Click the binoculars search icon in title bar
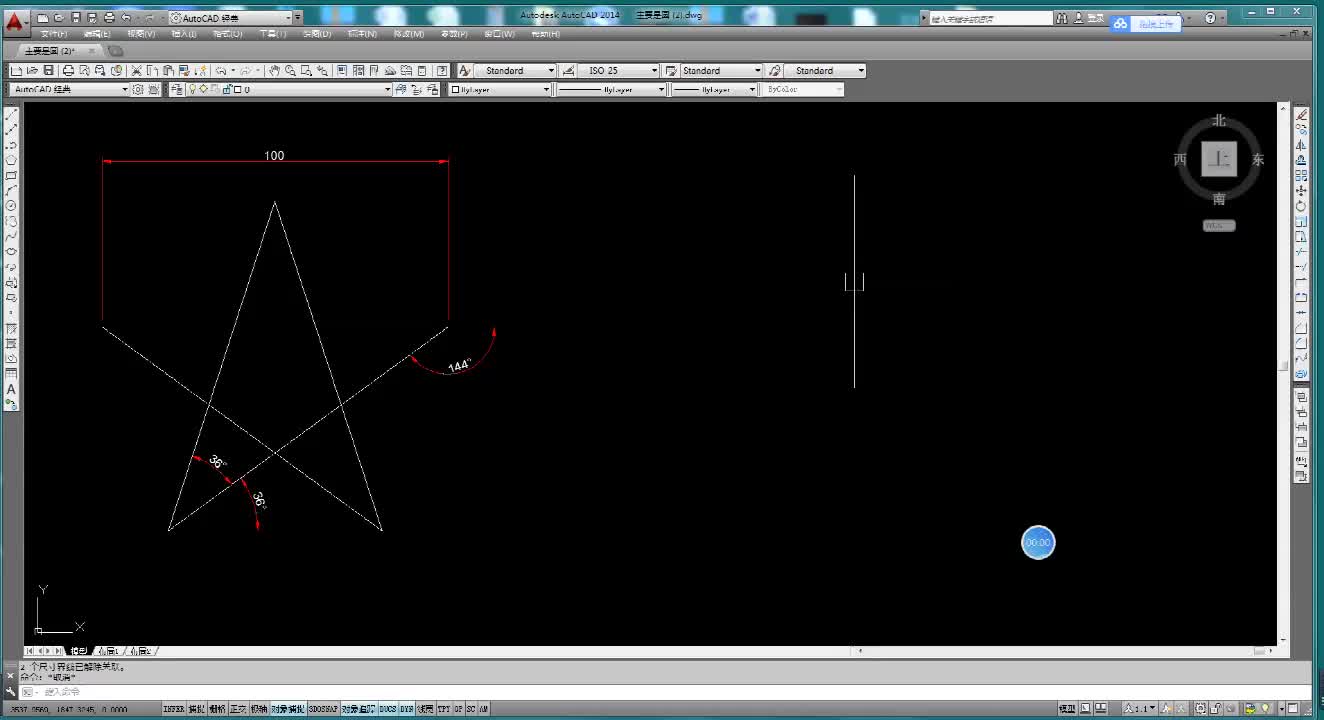 1062,18
